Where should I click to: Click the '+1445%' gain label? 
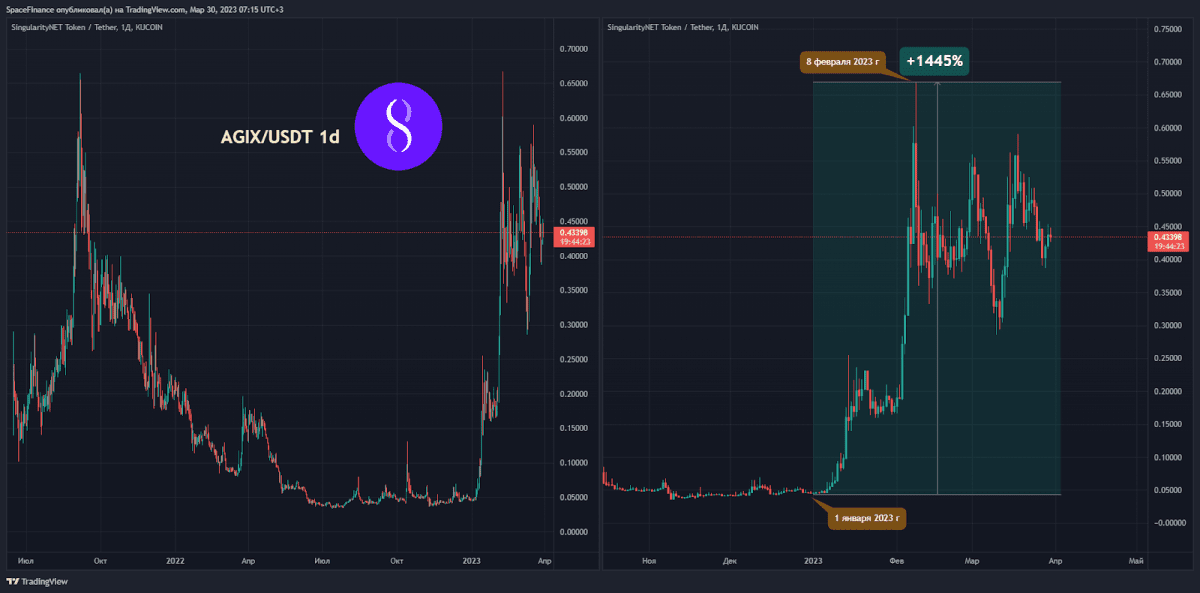934,61
